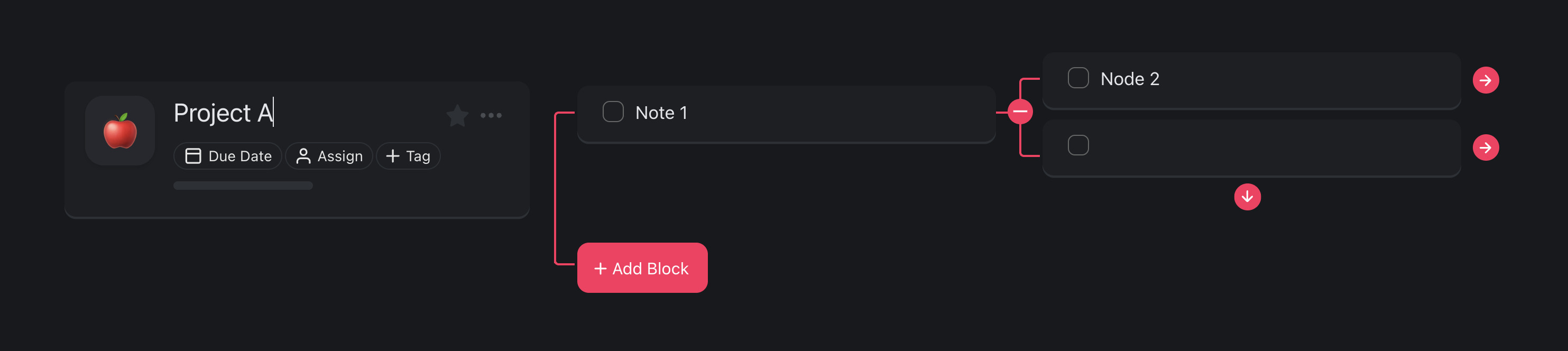Screen dimensions: 1568x351
Task: Click the person icon in Assign
Action: pyautogui.click(x=303, y=156)
